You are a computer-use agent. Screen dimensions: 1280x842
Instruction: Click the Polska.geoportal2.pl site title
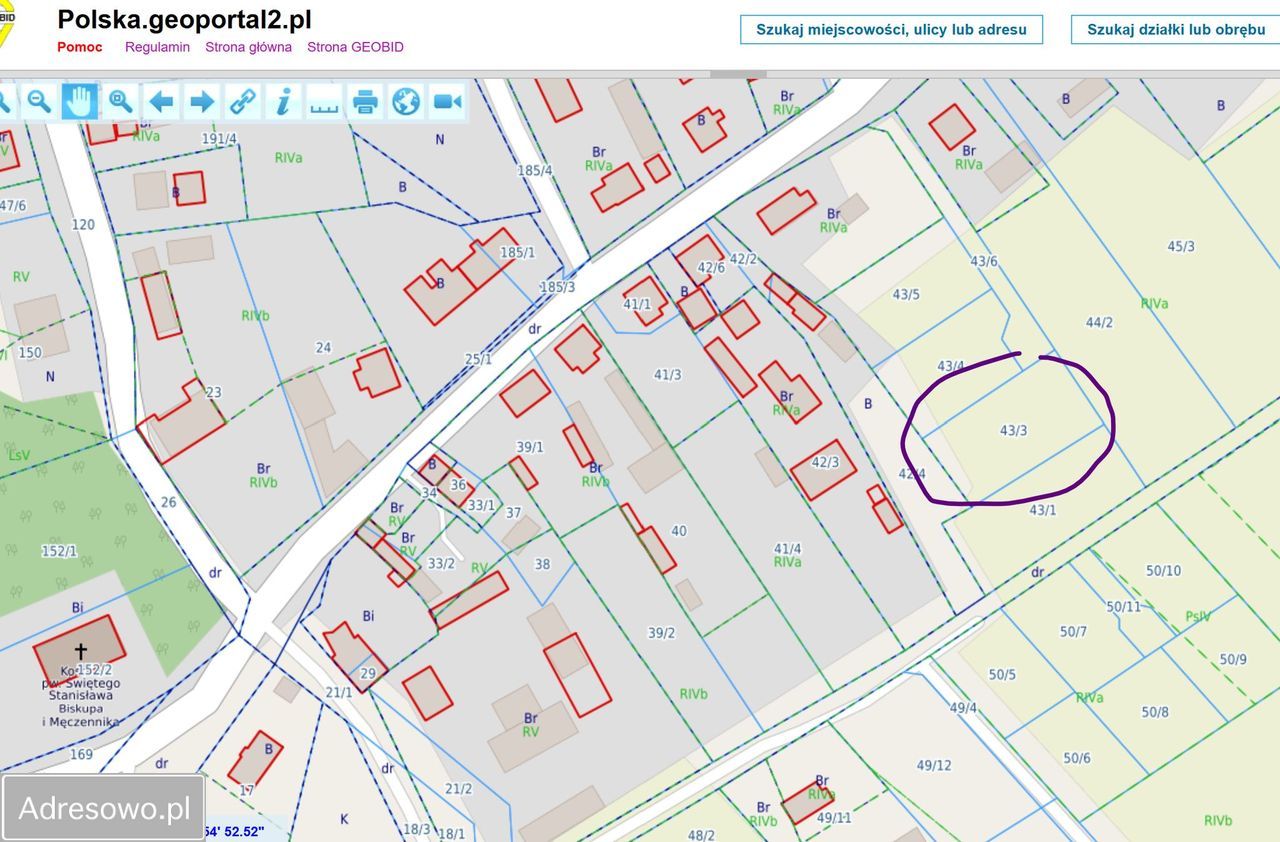[x=185, y=20]
